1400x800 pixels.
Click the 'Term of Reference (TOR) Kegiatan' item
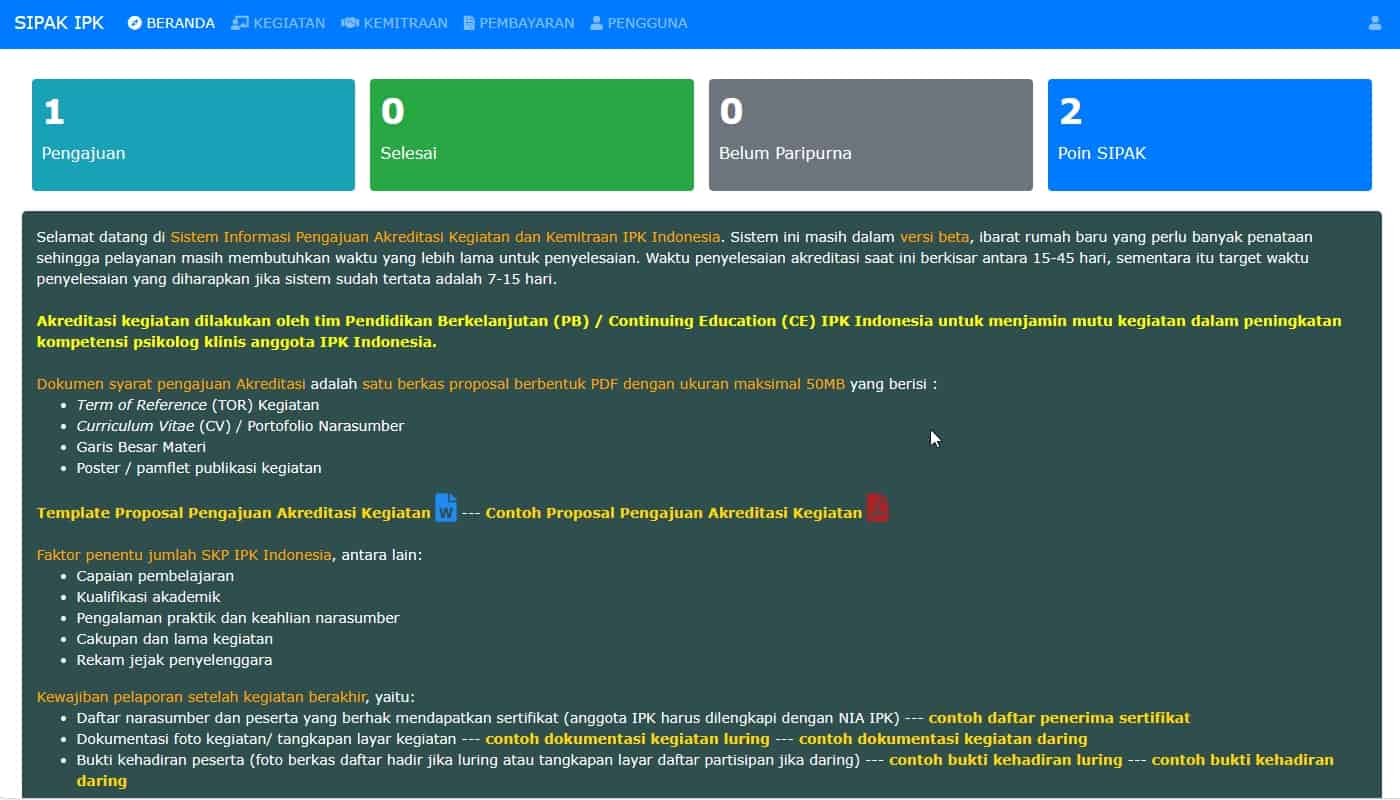tap(198, 405)
